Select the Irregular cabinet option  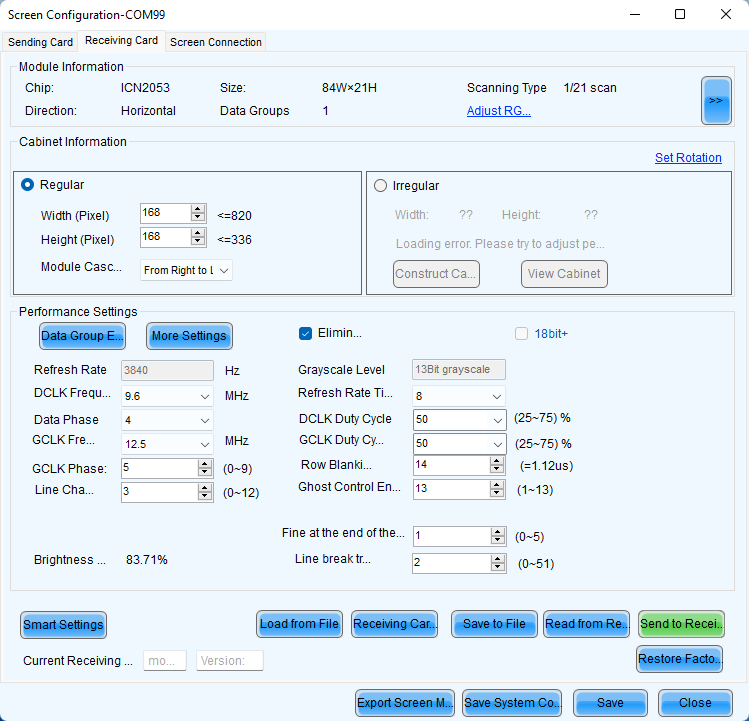pos(380,185)
